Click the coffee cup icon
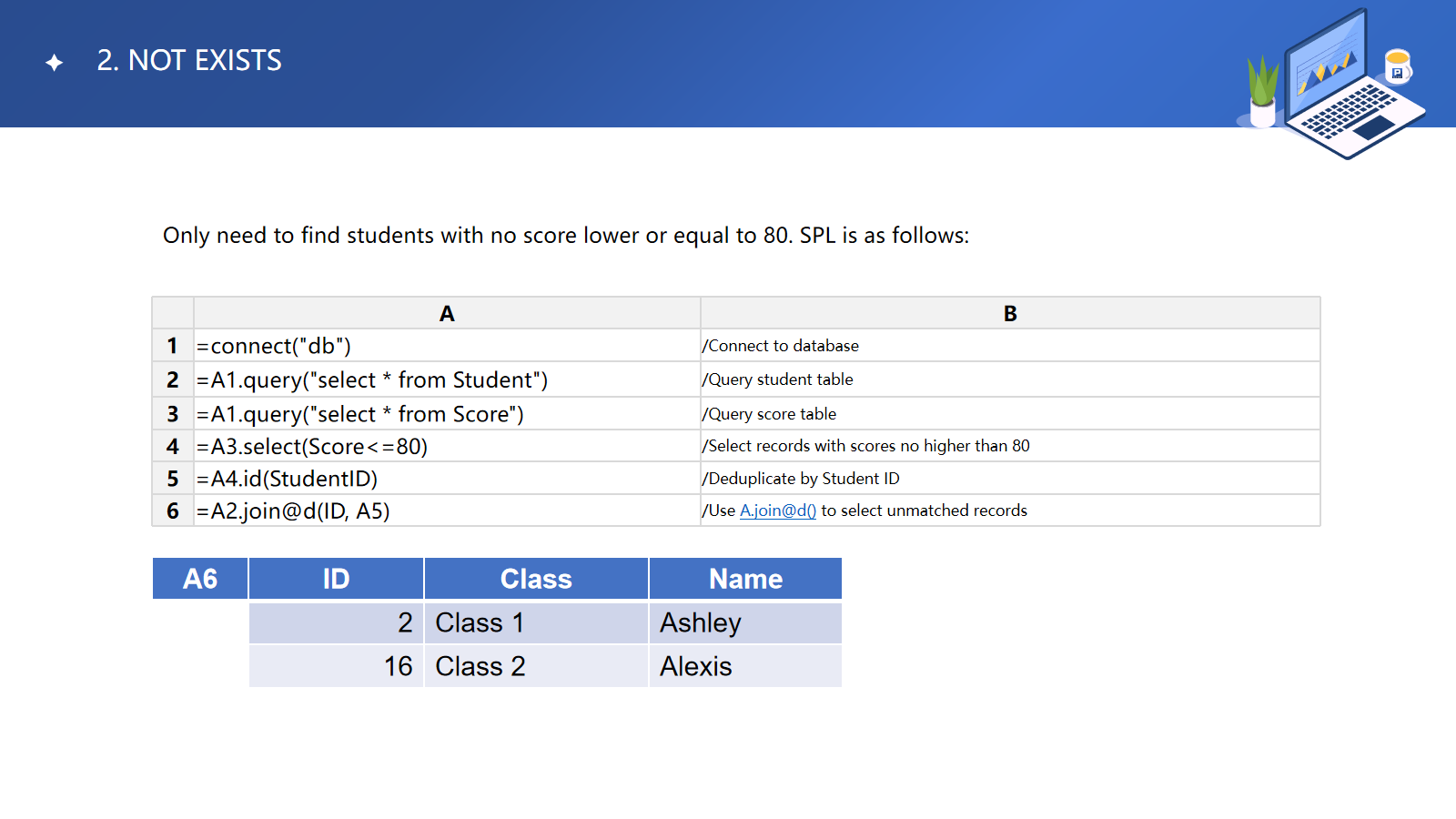 [x=1397, y=66]
